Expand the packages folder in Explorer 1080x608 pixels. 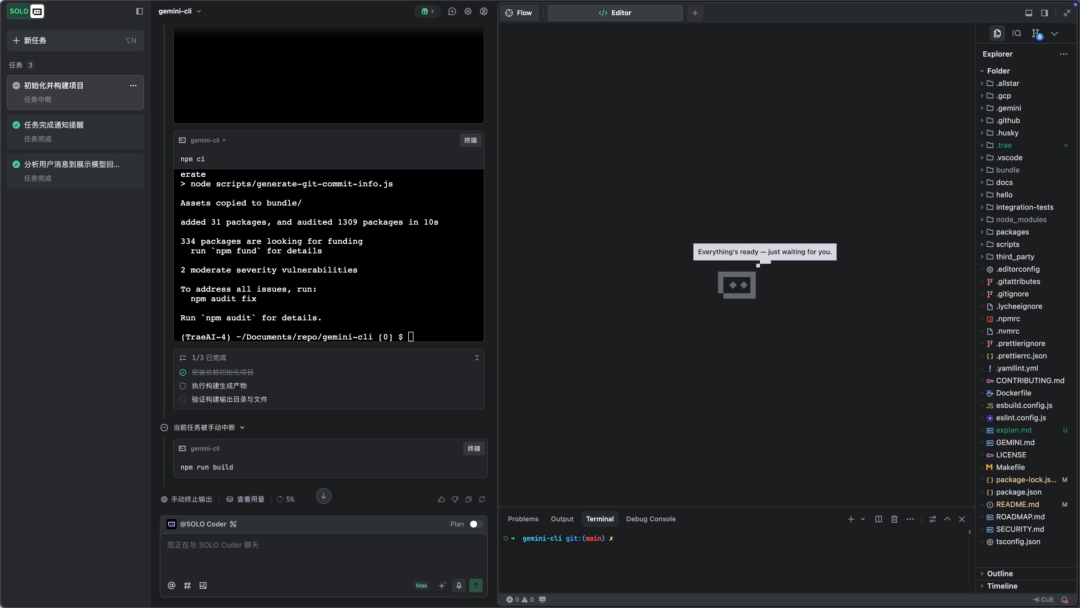tap(1012, 232)
